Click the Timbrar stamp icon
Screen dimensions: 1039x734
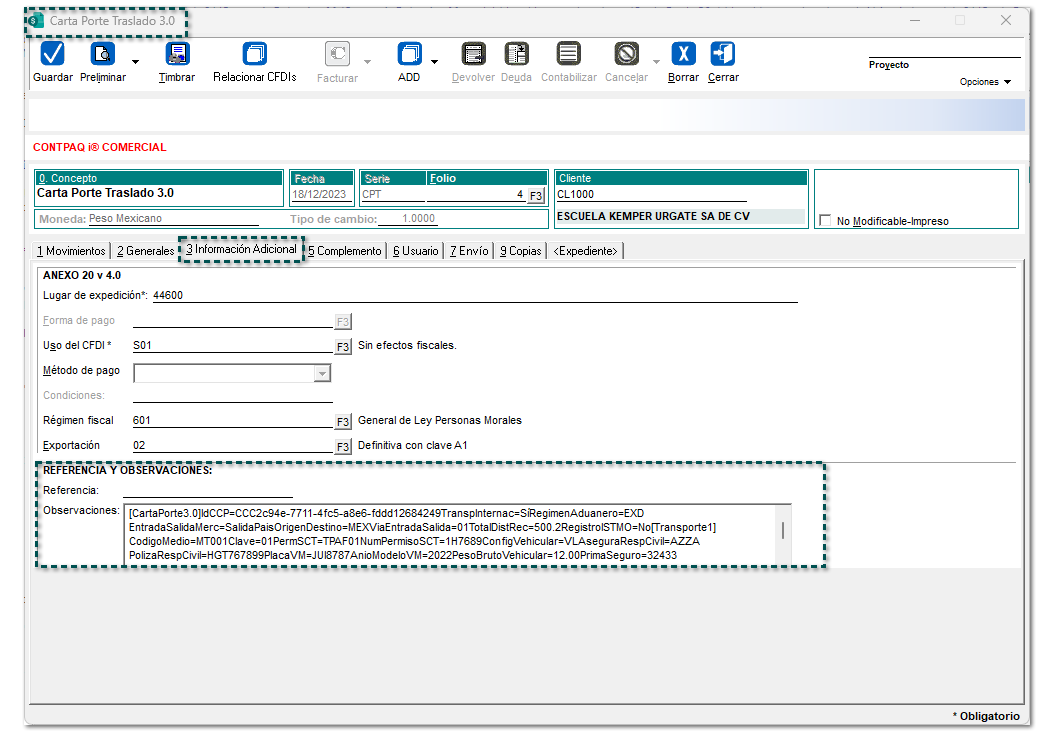pyautogui.click(x=177, y=55)
